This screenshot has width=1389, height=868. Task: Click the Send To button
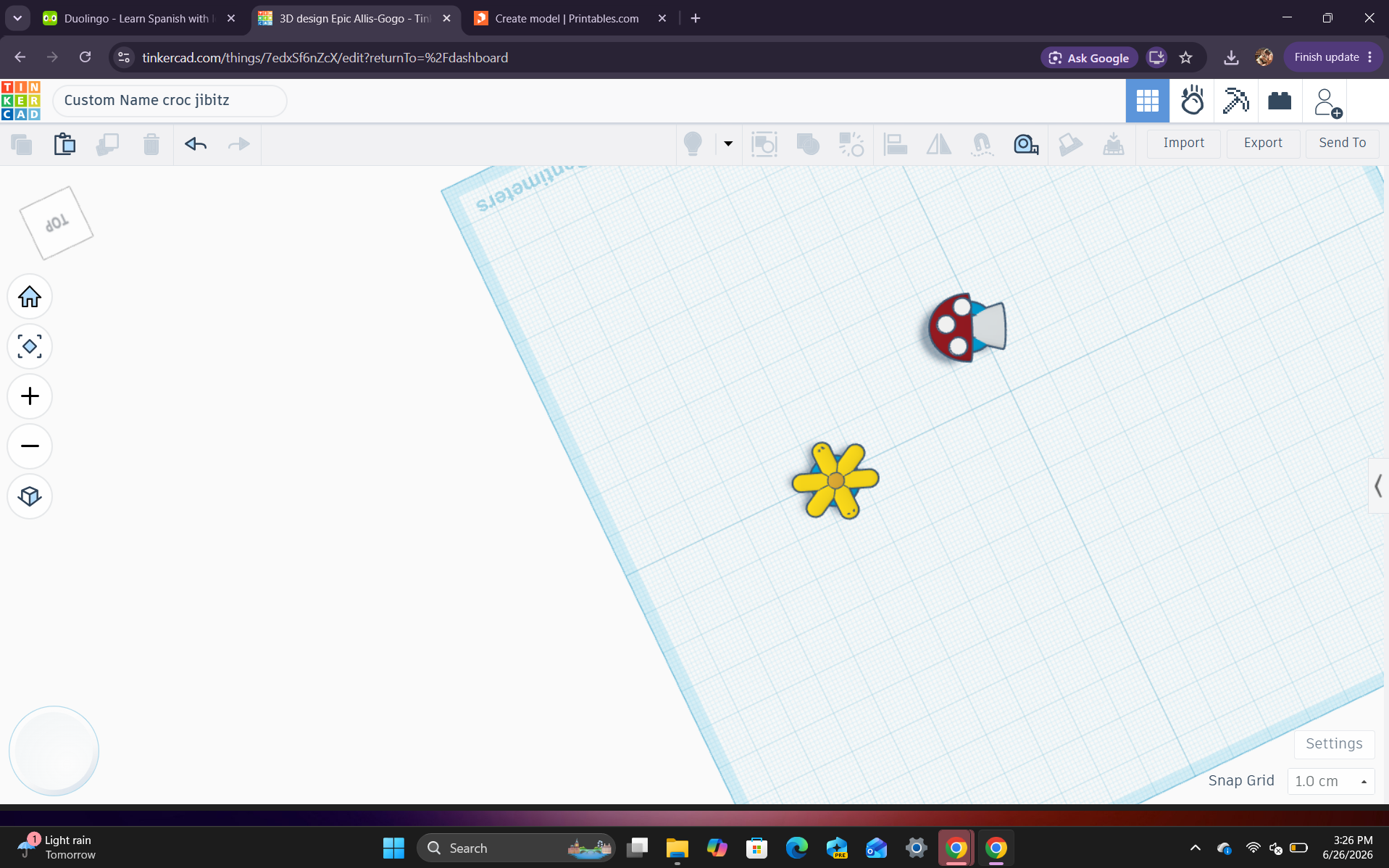[x=1342, y=143]
